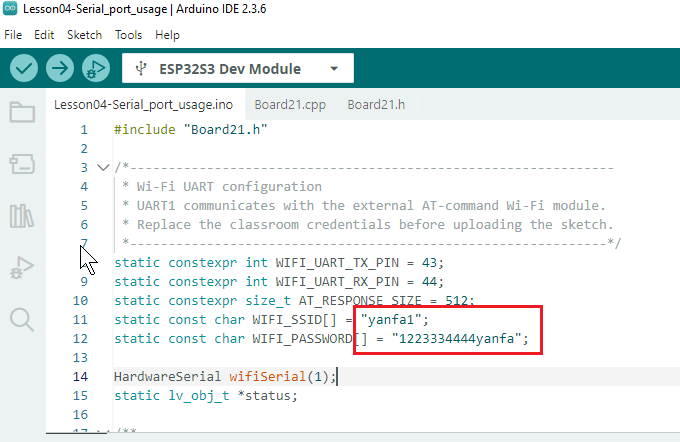Screen dimensions: 680x442
Task: Click WIFI_SSID[] in line 11
Action: coord(294,320)
